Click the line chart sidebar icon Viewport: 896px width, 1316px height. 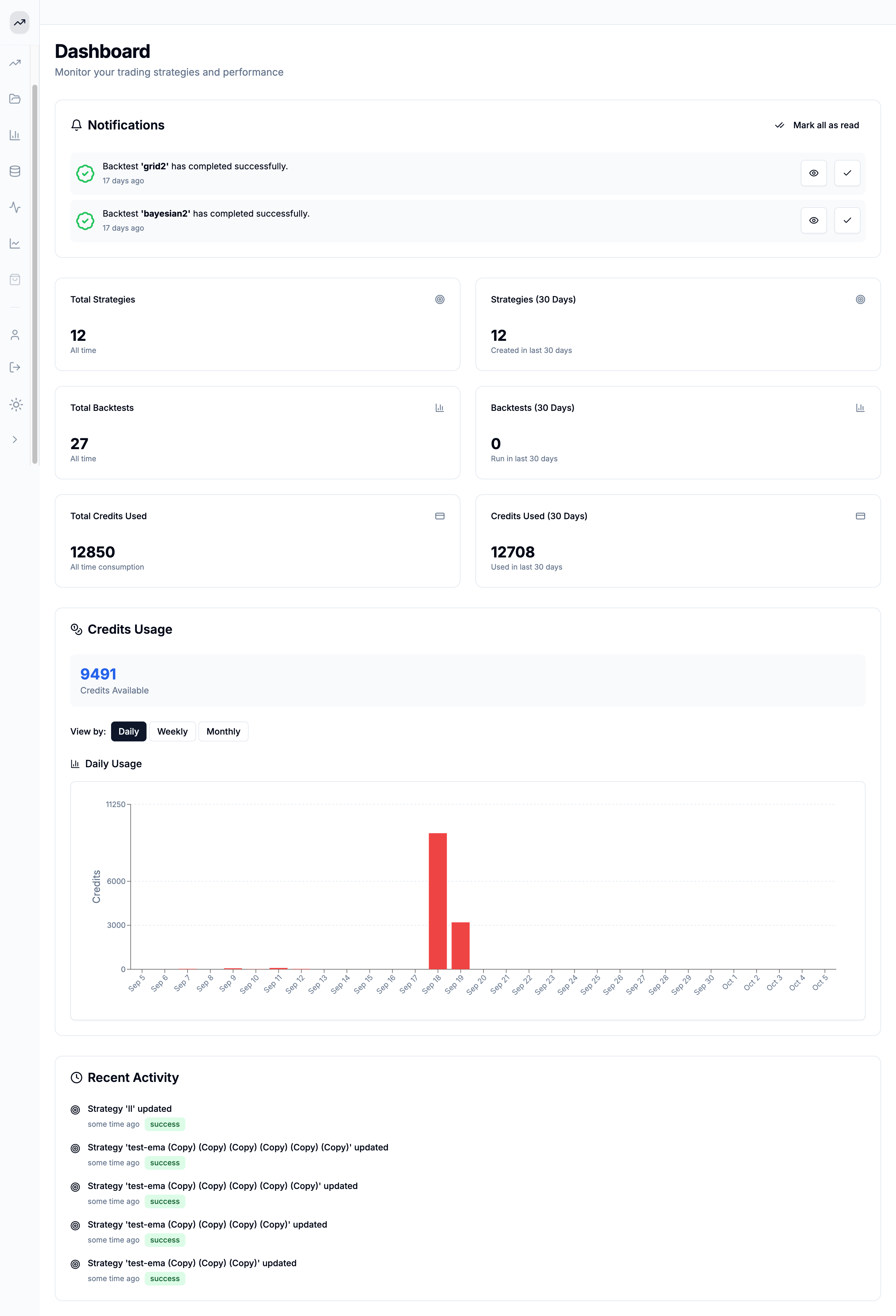(15, 243)
